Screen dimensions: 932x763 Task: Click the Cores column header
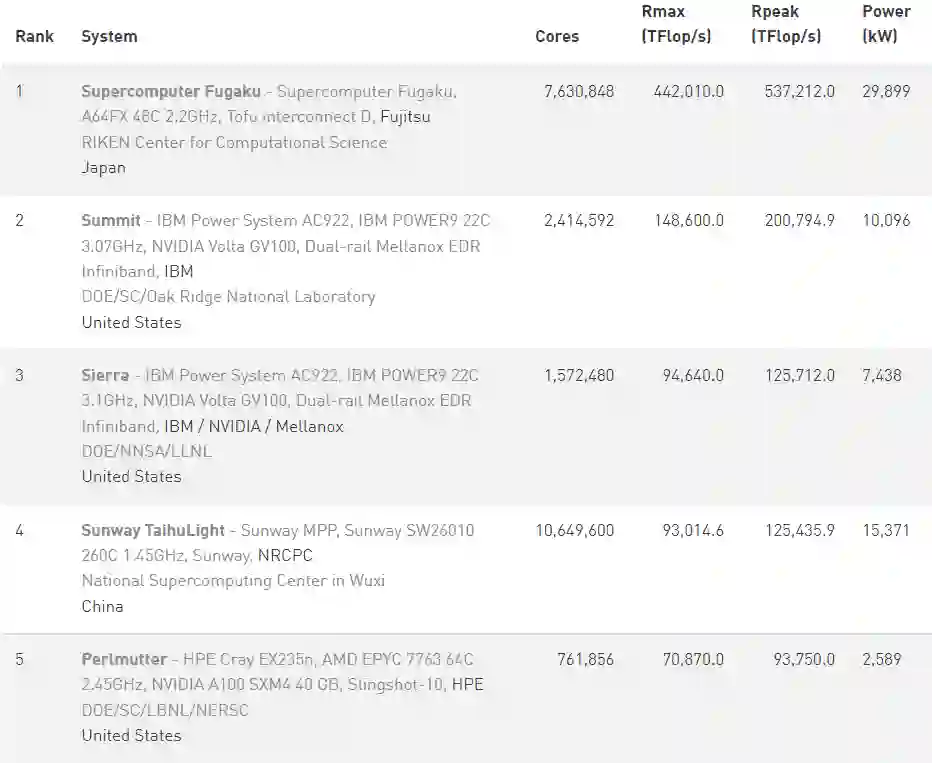pos(557,36)
